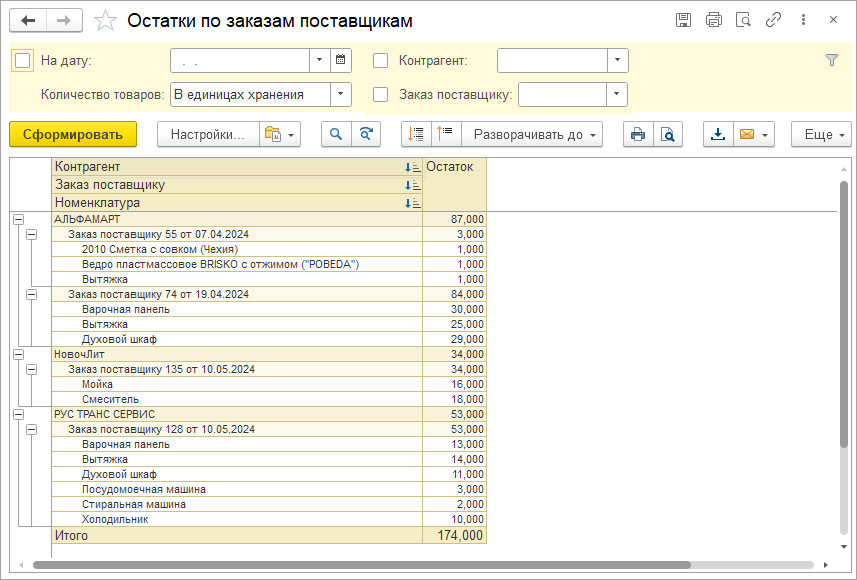Open the 'Разворачивать до' menu
Screen dimensions: 857x580
(535, 134)
